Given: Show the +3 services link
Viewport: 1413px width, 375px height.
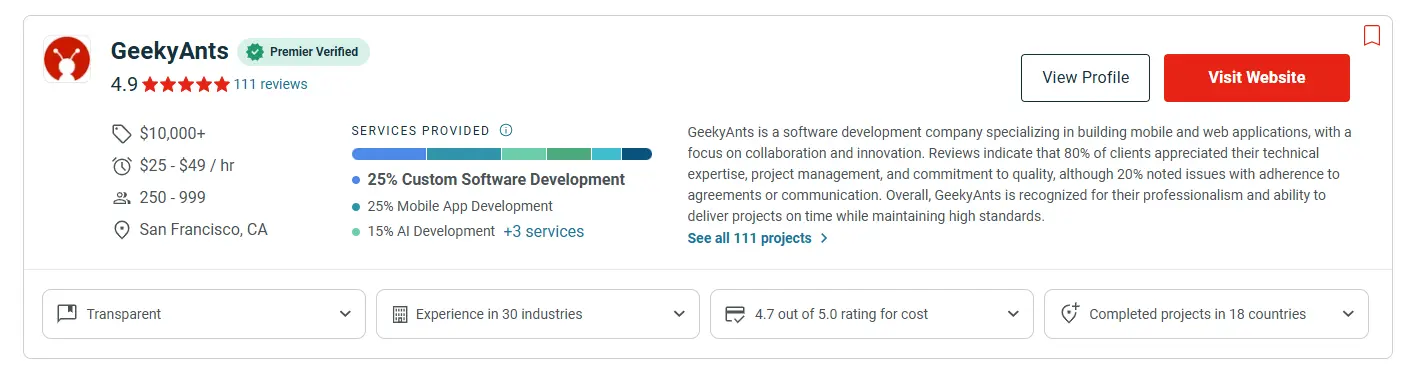Looking at the screenshot, I should [543, 231].
